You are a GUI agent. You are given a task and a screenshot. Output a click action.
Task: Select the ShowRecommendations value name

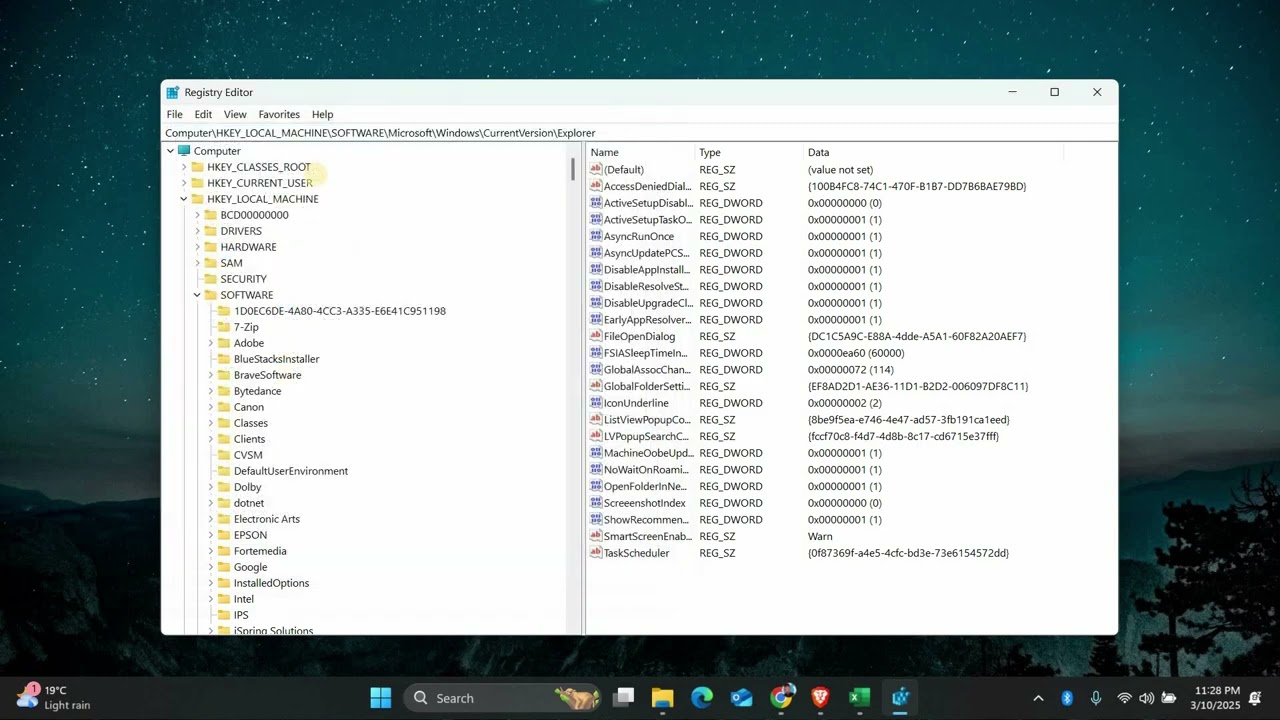click(646, 520)
